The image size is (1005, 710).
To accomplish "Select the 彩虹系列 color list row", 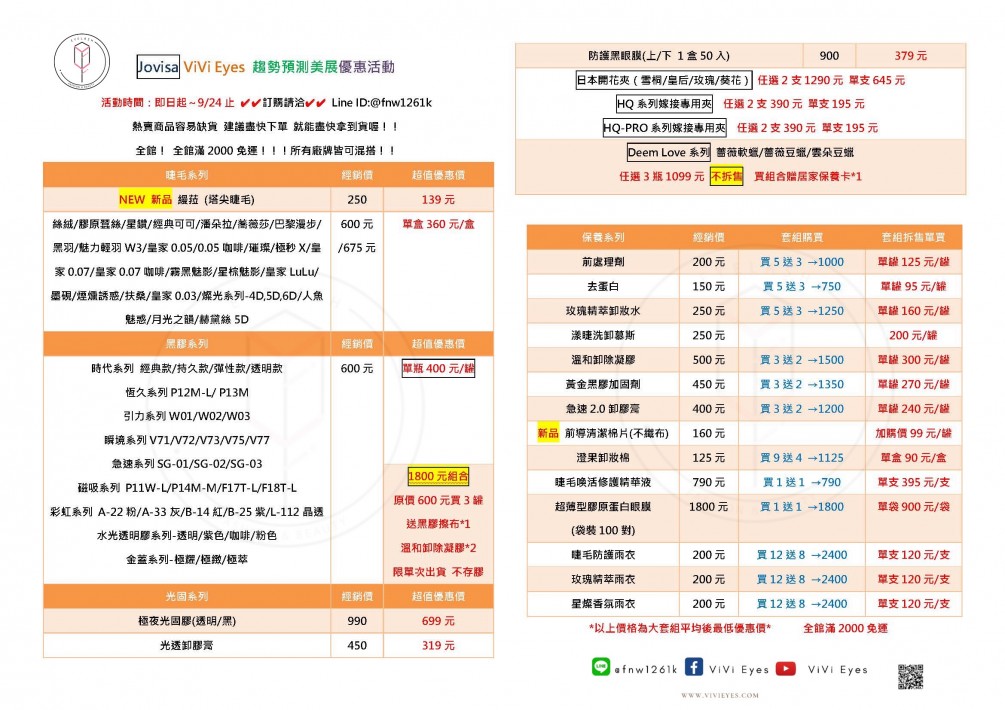I will pos(187,512).
